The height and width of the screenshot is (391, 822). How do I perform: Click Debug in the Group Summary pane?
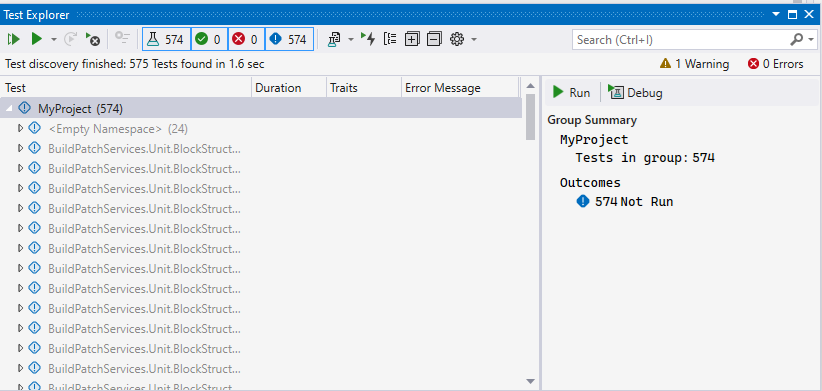click(635, 93)
